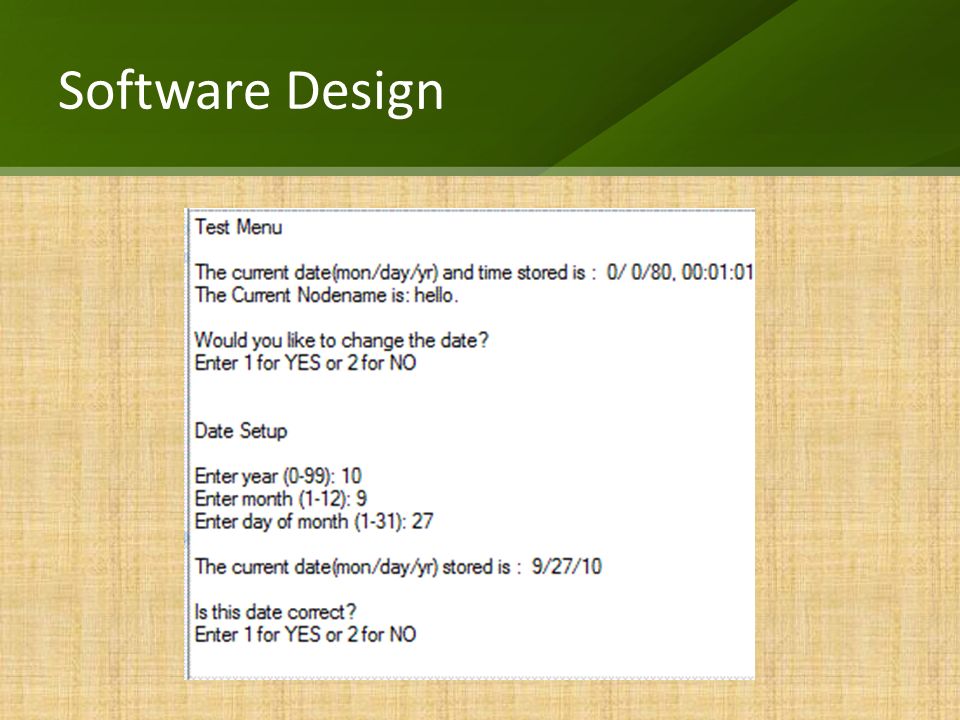
Task: Click the 'Enter day of month (1-31): 27' line
Action: [x=313, y=522]
